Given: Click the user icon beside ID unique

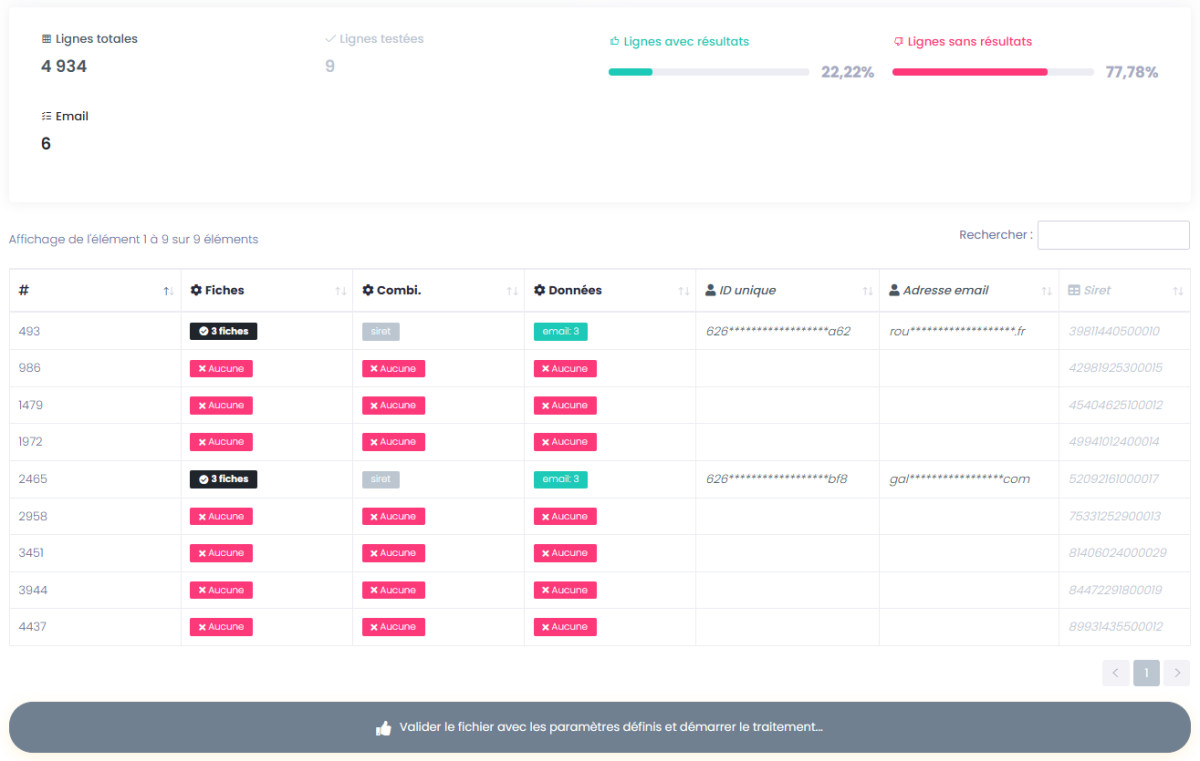Looking at the screenshot, I should (711, 290).
